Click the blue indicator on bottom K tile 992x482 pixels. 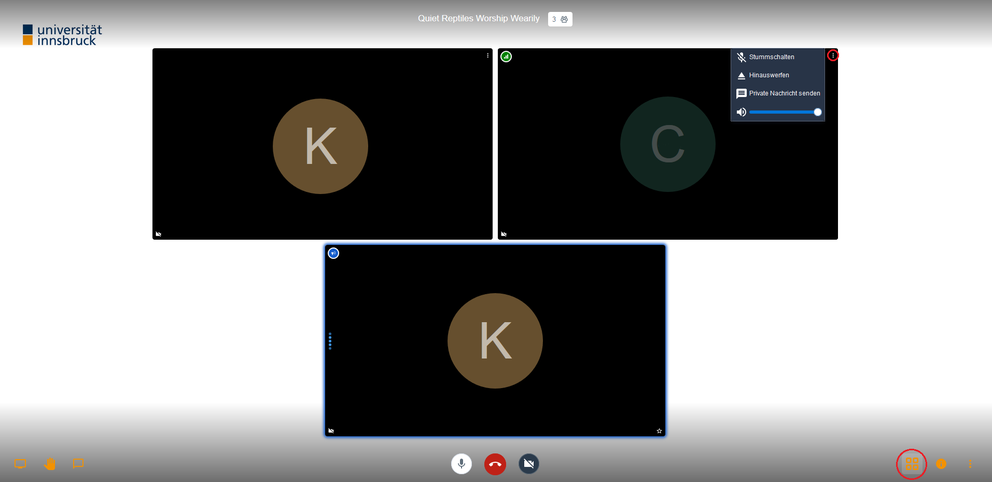pyautogui.click(x=333, y=253)
